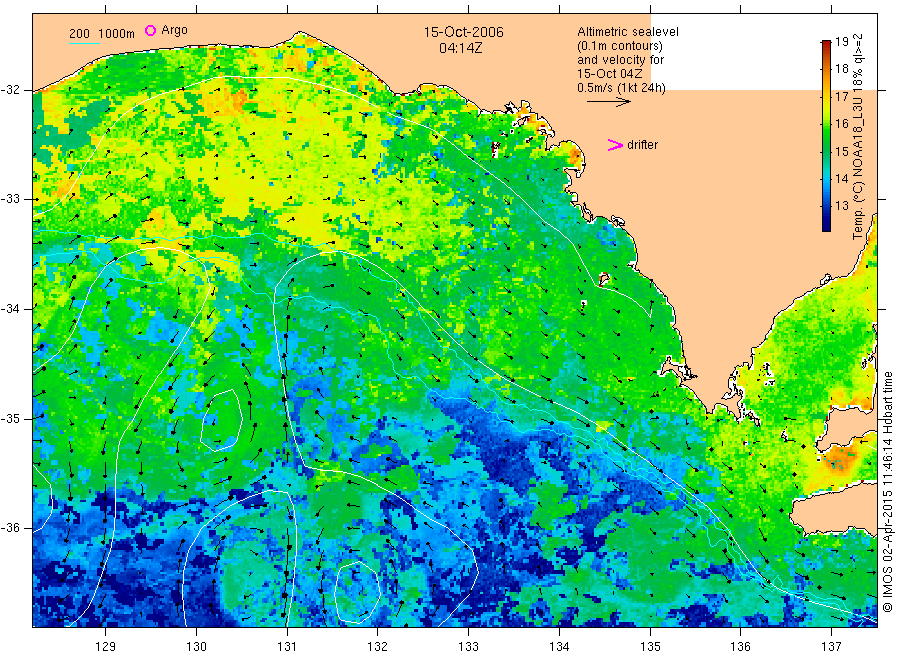Click the color bar label '15'
Image resolution: width=900 pixels, height=660 pixels.
(841, 152)
